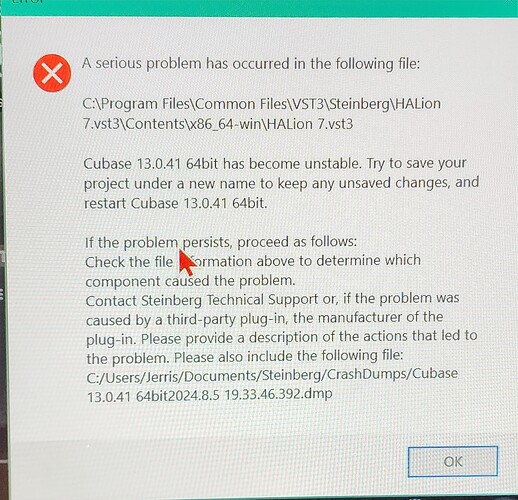This screenshot has width=518, height=500.
Task: Click 'Contact Steinberg Technical Support' text
Action: point(202,300)
